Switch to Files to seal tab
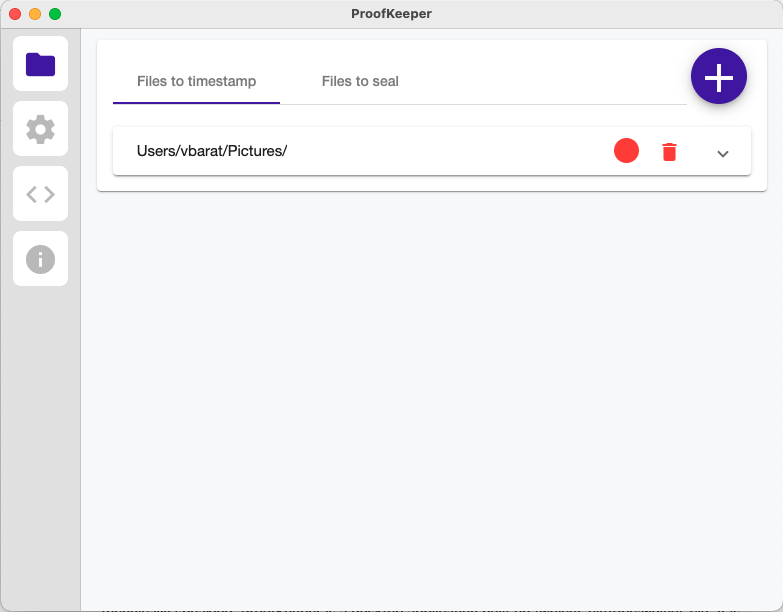 point(360,81)
